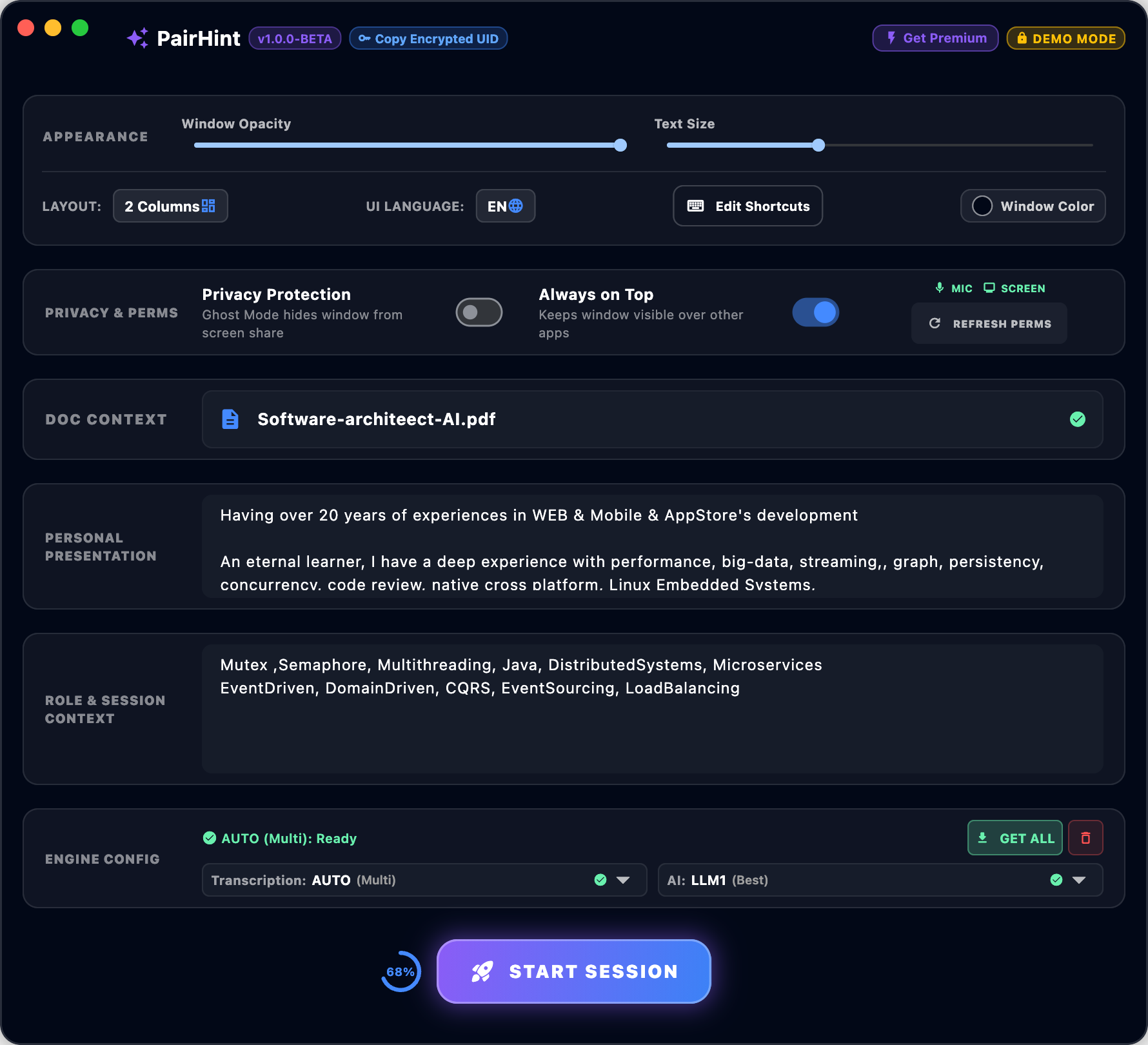The width and height of the screenshot is (1148, 1045).
Task: Open the Edit Shortcuts button
Action: tap(748, 206)
